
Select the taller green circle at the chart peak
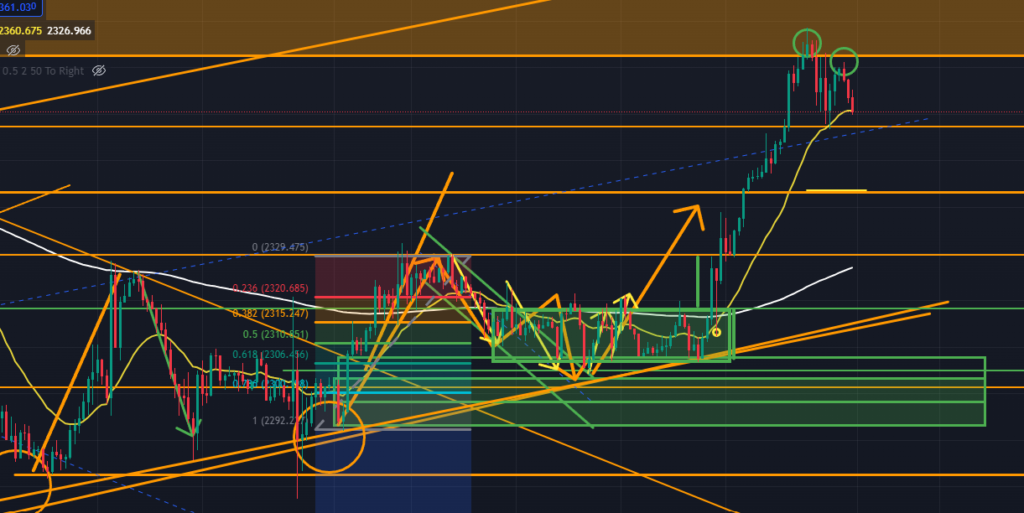click(807, 42)
